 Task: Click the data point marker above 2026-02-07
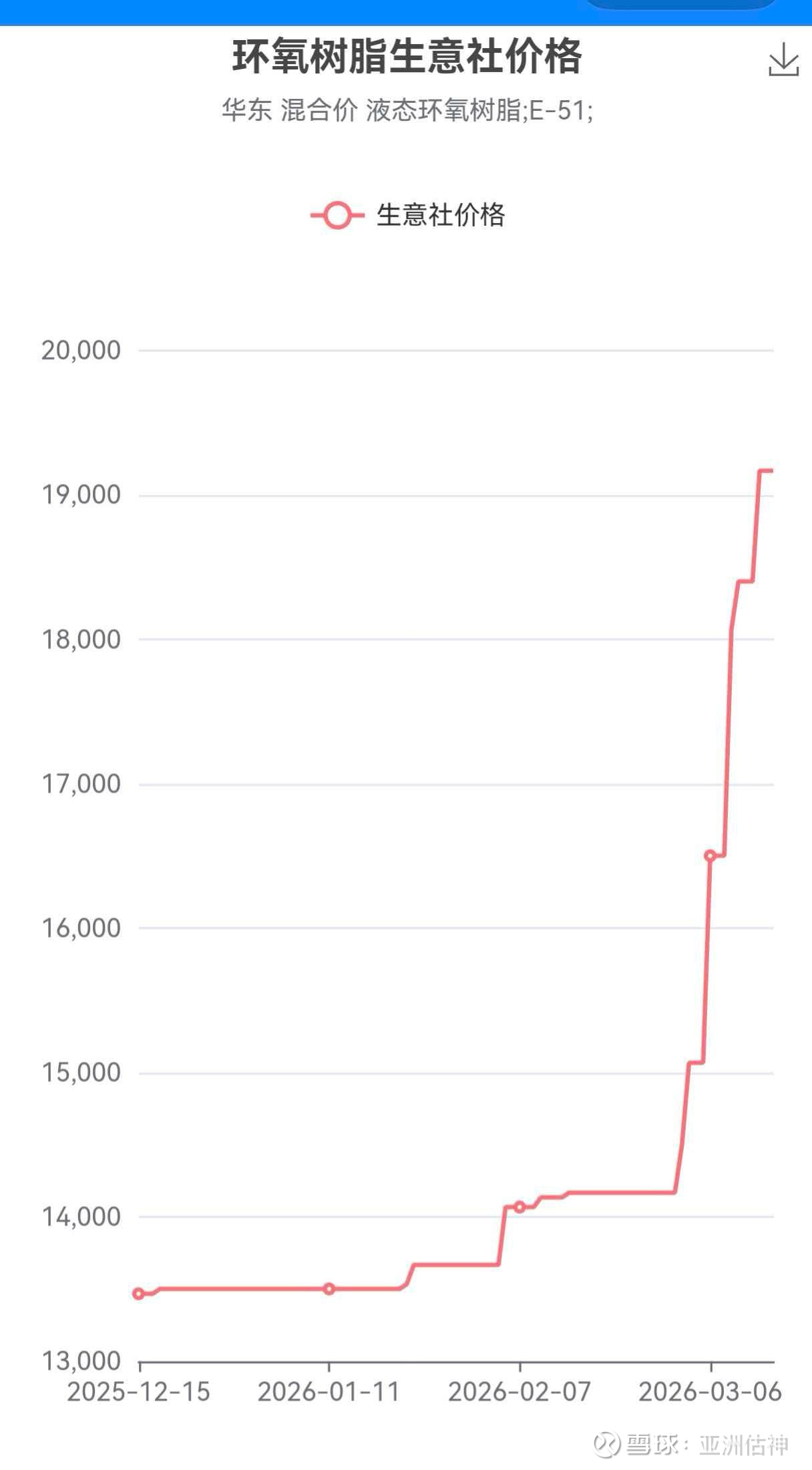[520, 1207]
